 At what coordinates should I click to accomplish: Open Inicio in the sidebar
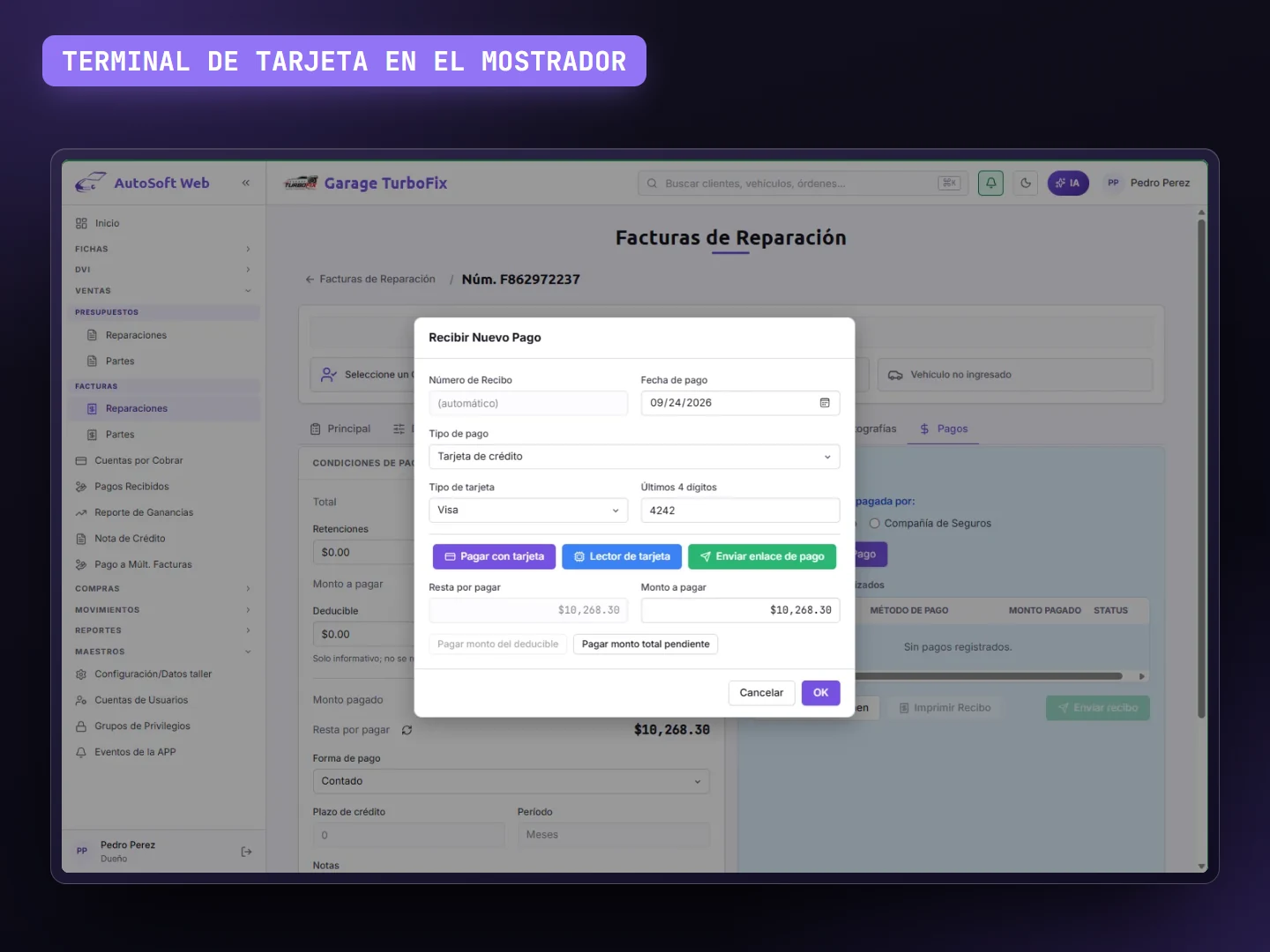pos(163,224)
